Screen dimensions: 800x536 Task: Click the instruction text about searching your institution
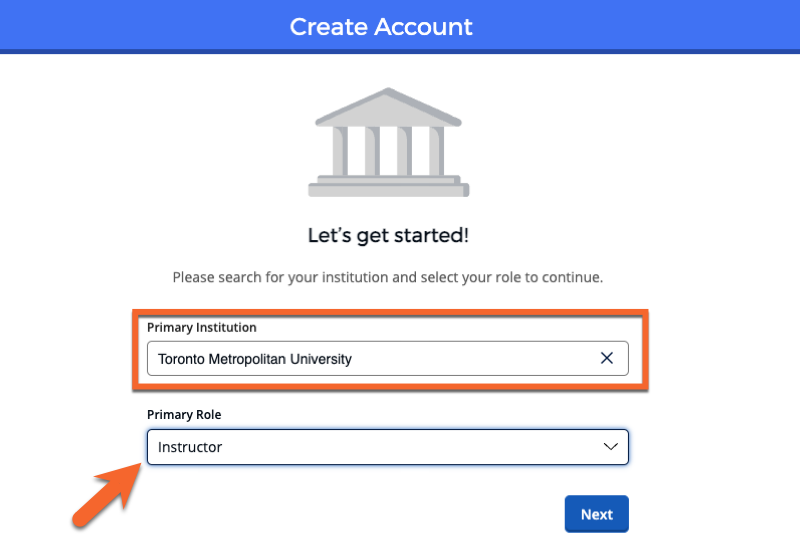pyautogui.click(x=387, y=277)
